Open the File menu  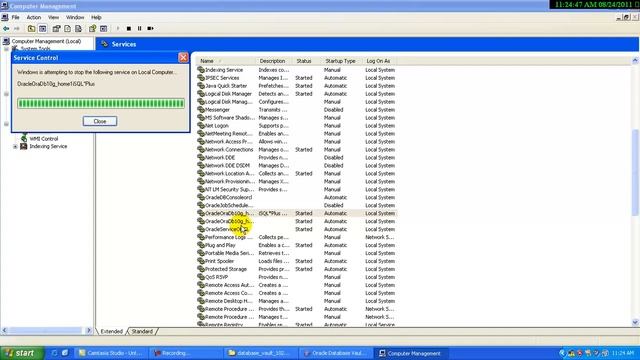[16, 18]
